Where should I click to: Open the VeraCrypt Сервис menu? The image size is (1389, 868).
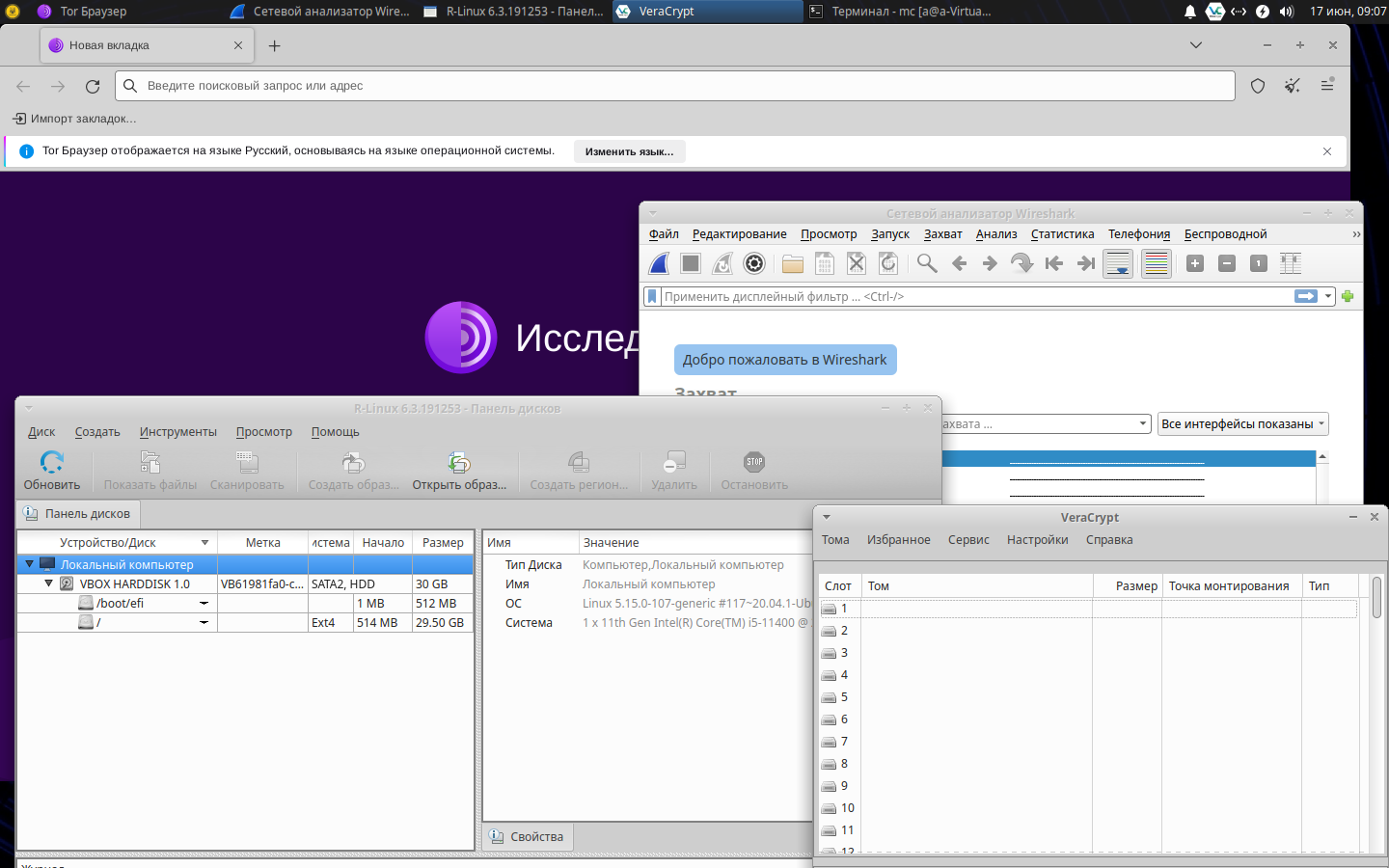[x=968, y=540]
